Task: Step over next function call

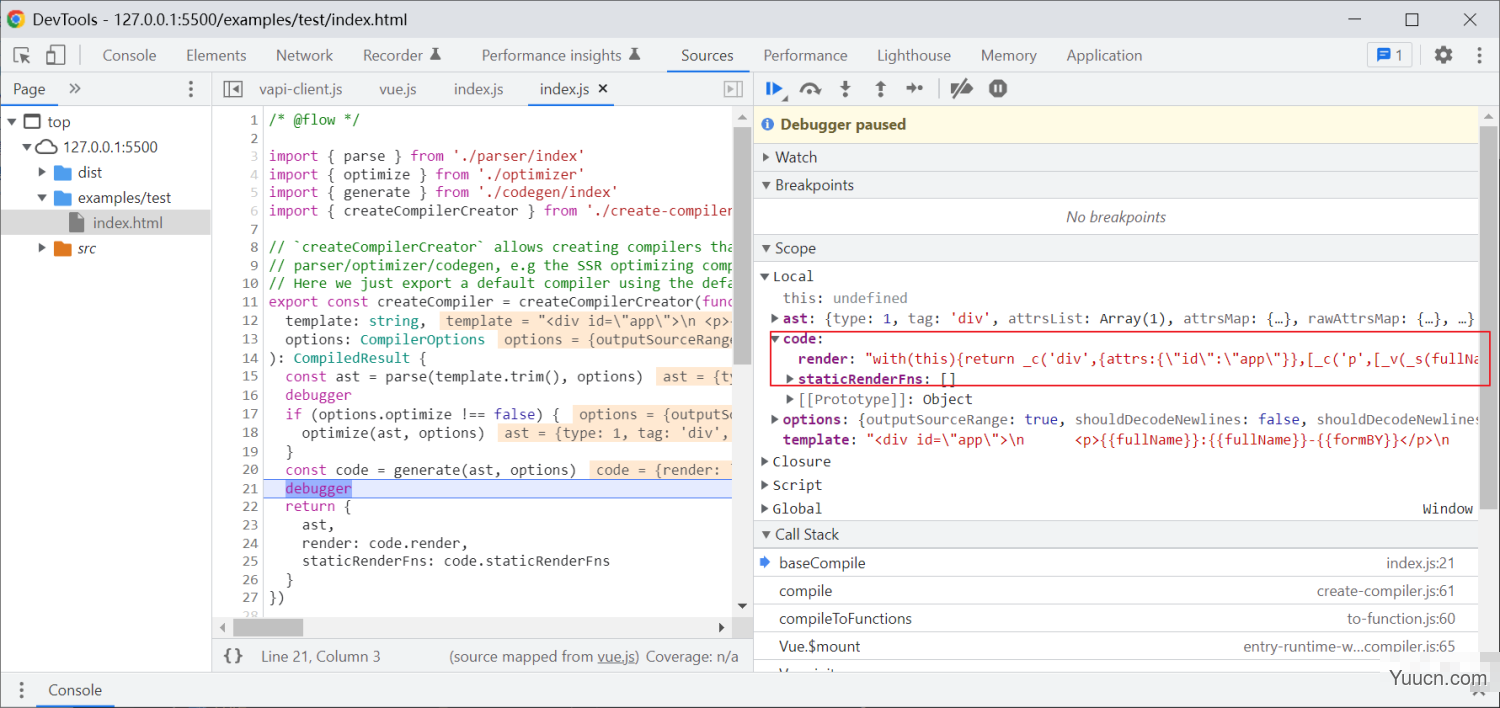Action: click(810, 89)
